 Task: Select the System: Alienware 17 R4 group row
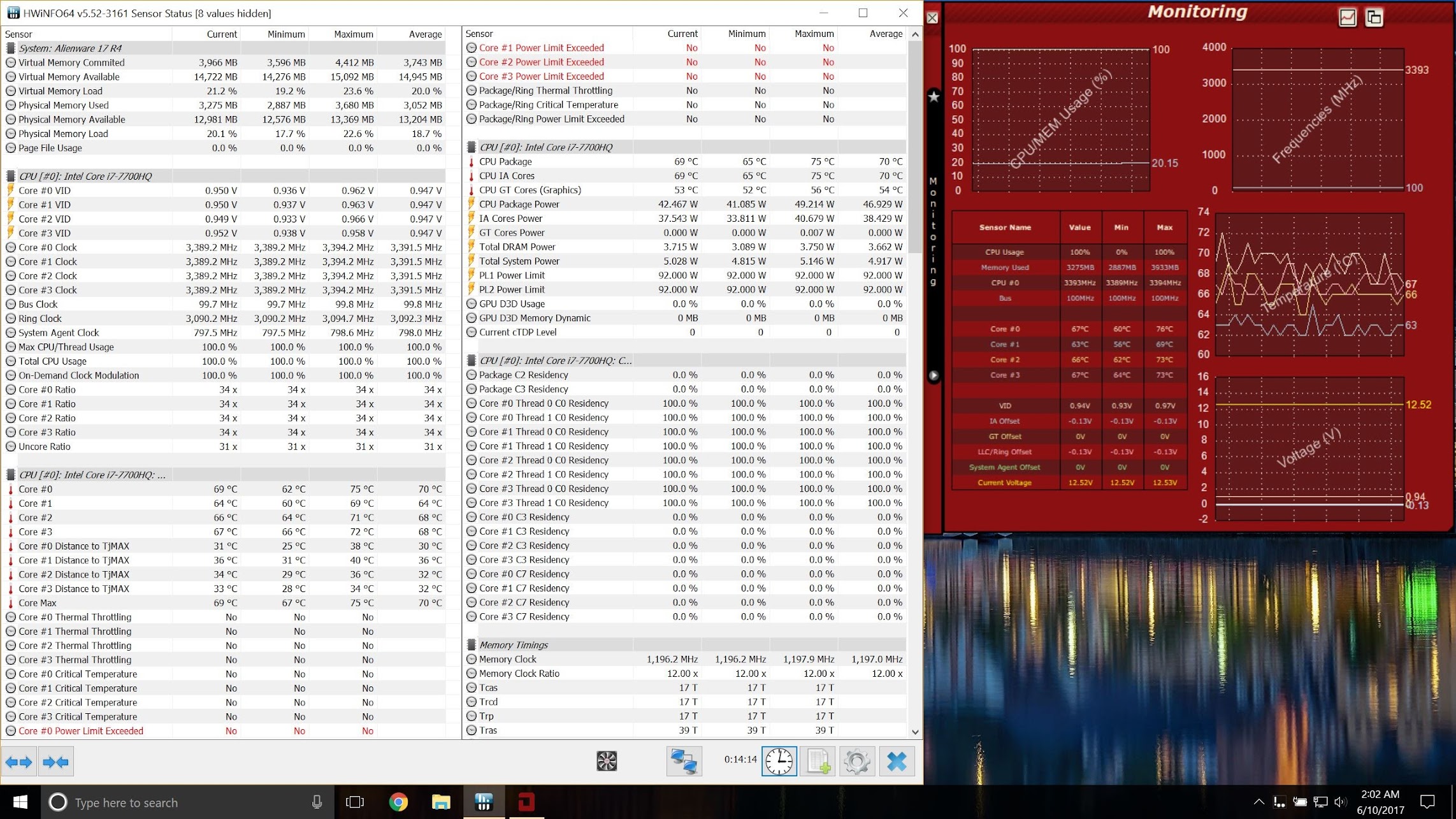click(x=223, y=48)
